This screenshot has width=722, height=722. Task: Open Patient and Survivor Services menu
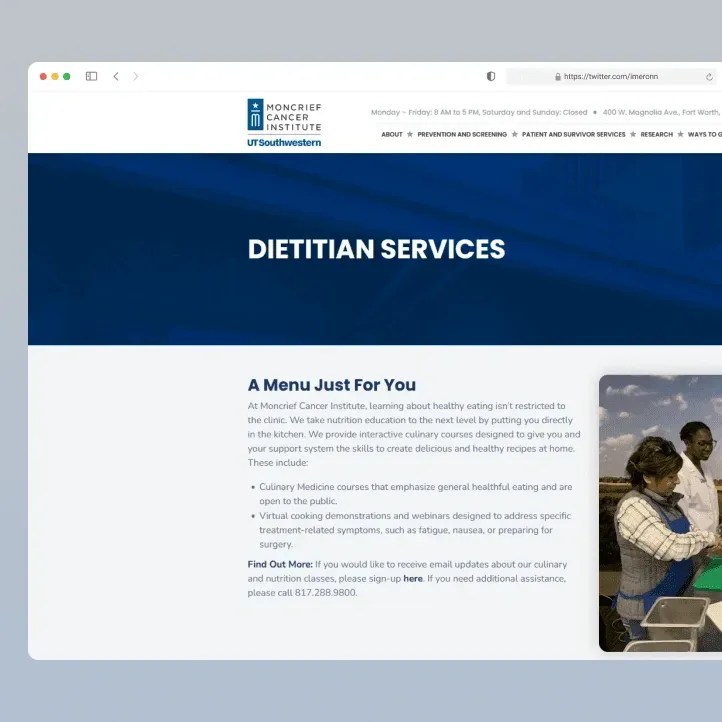(x=573, y=134)
